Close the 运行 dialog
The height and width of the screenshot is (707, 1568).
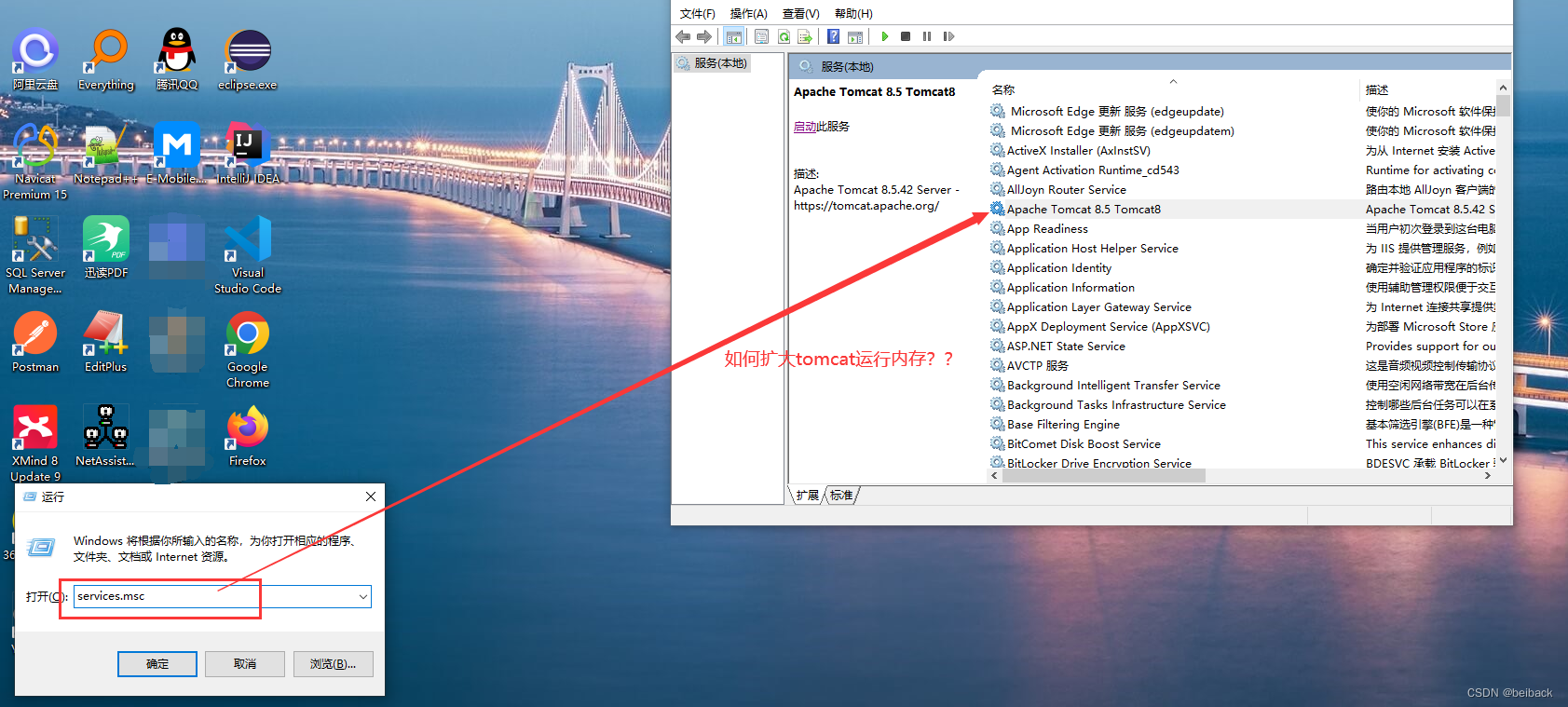coord(371,496)
